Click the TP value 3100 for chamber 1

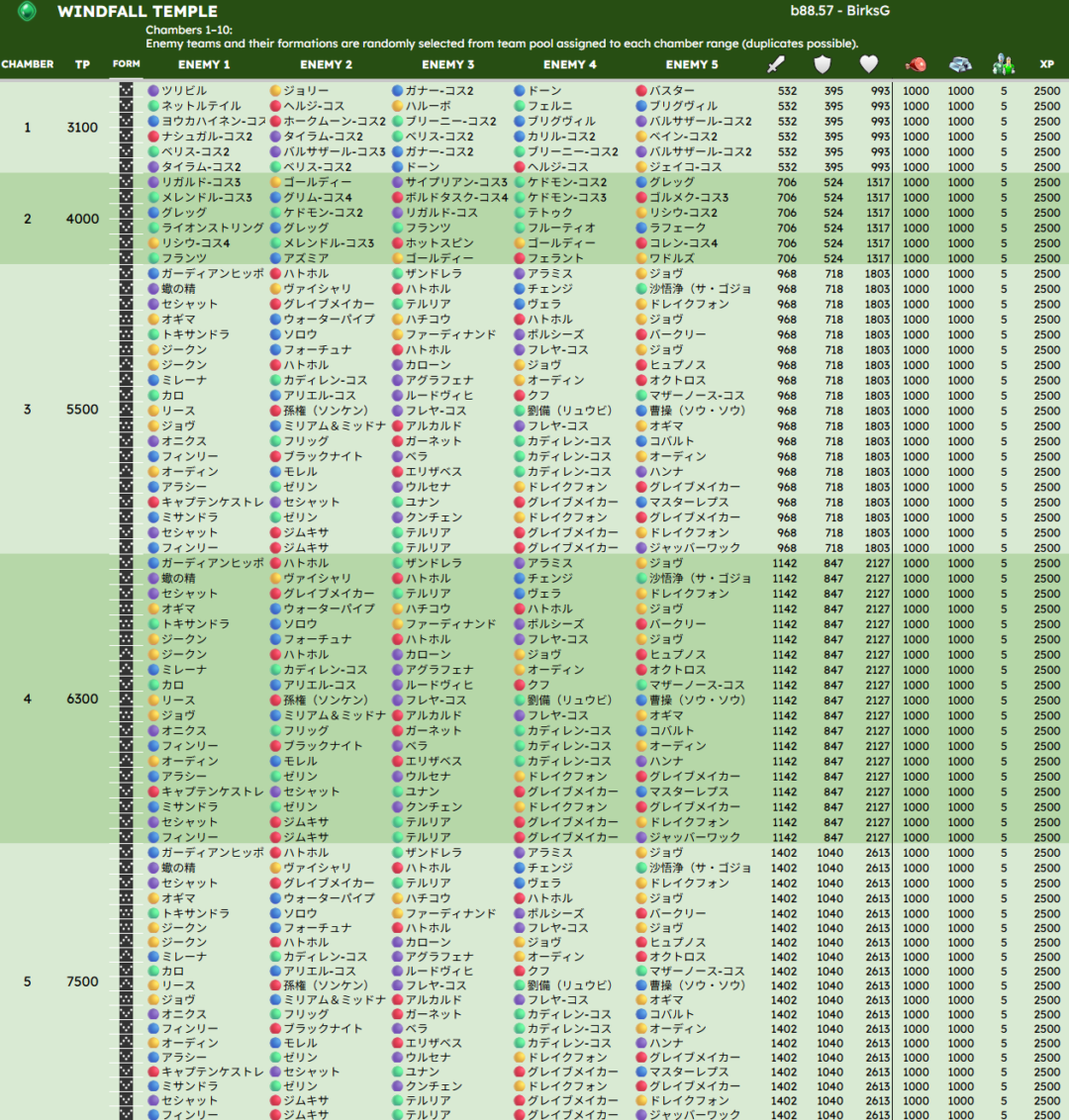pyautogui.click(x=82, y=128)
